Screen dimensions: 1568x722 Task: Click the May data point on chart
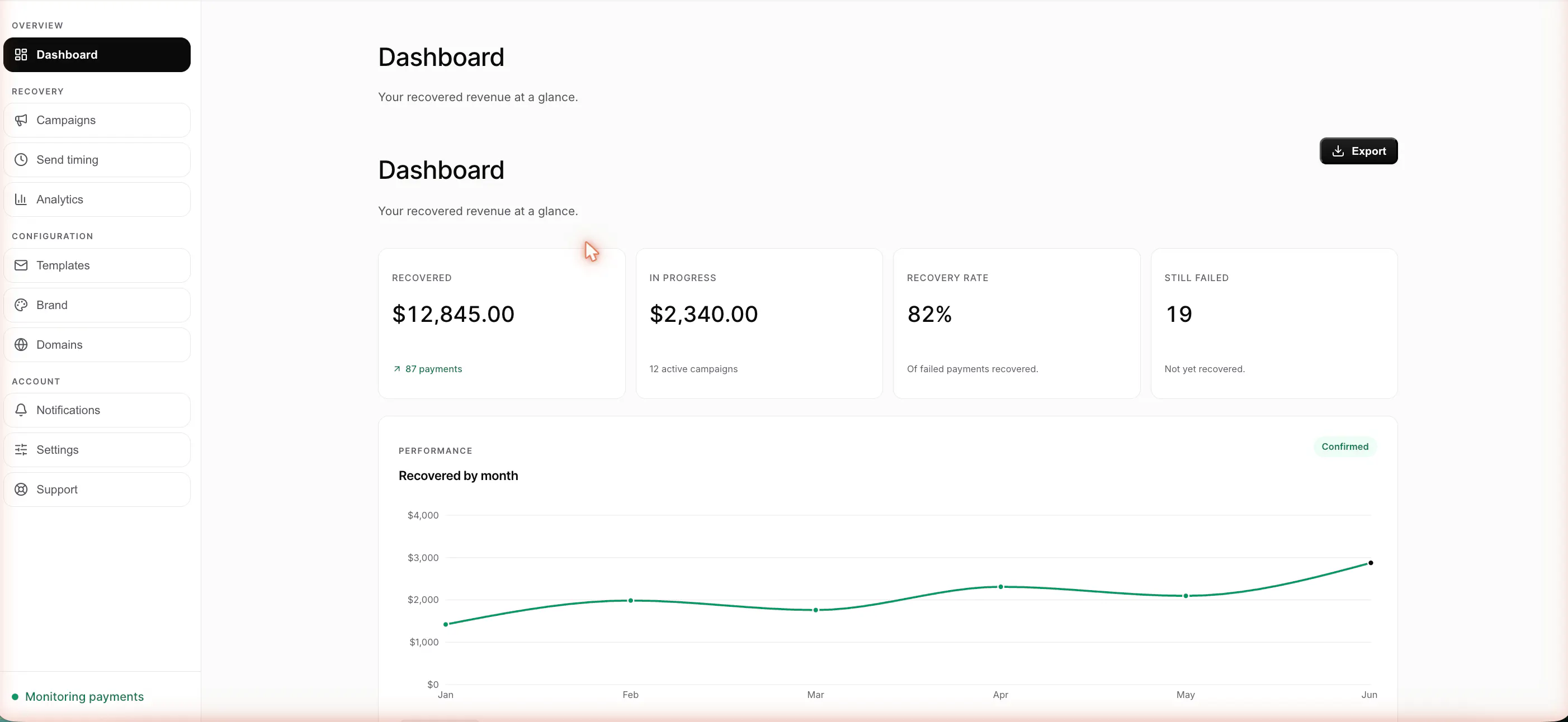(x=1186, y=596)
